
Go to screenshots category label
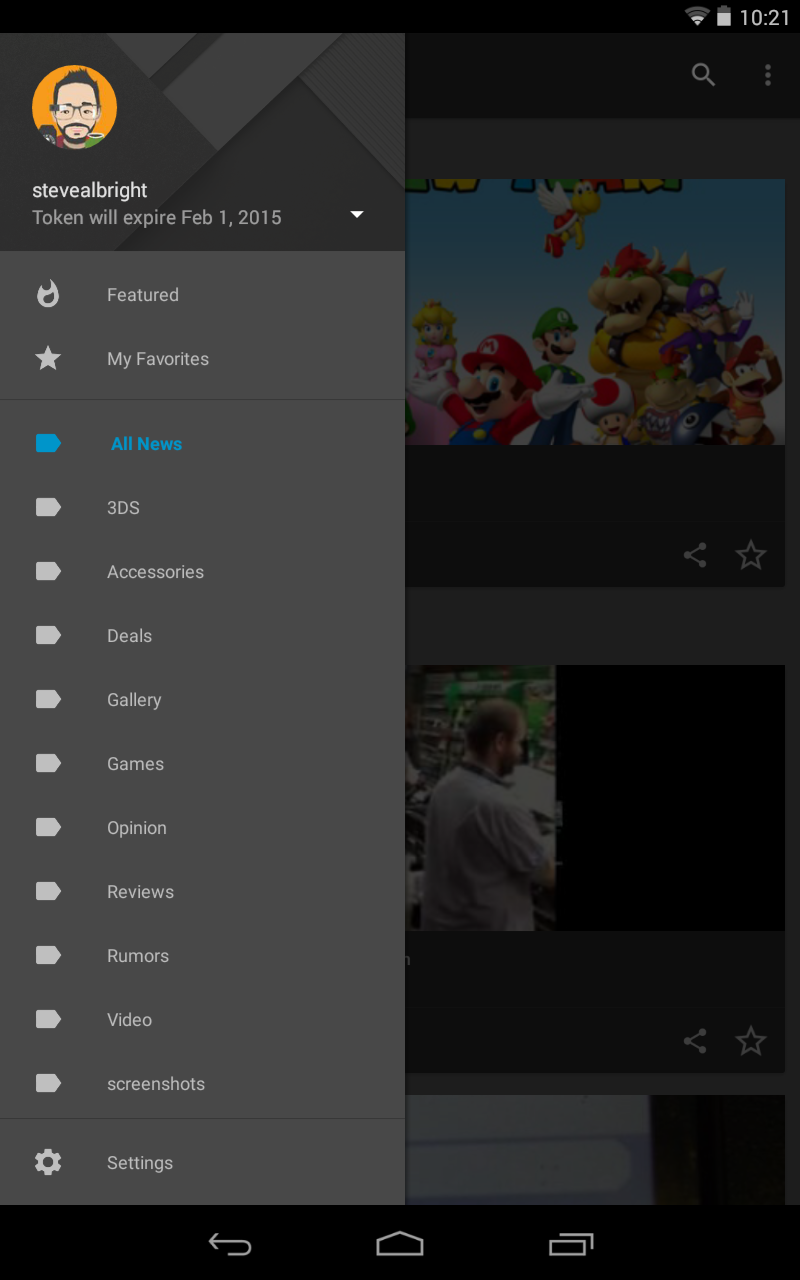click(x=156, y=1084)
